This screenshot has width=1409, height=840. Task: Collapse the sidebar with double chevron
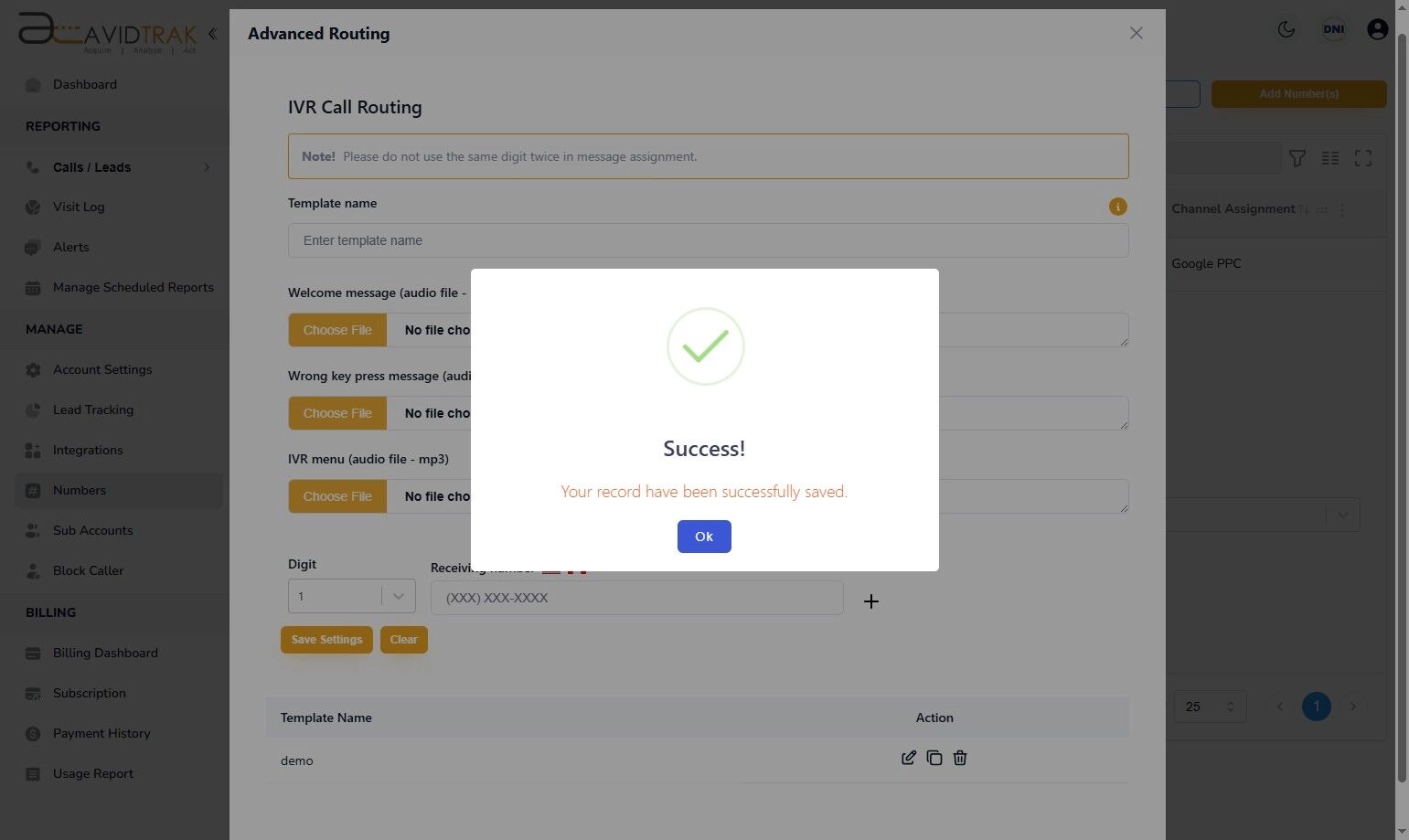point(212,34)
